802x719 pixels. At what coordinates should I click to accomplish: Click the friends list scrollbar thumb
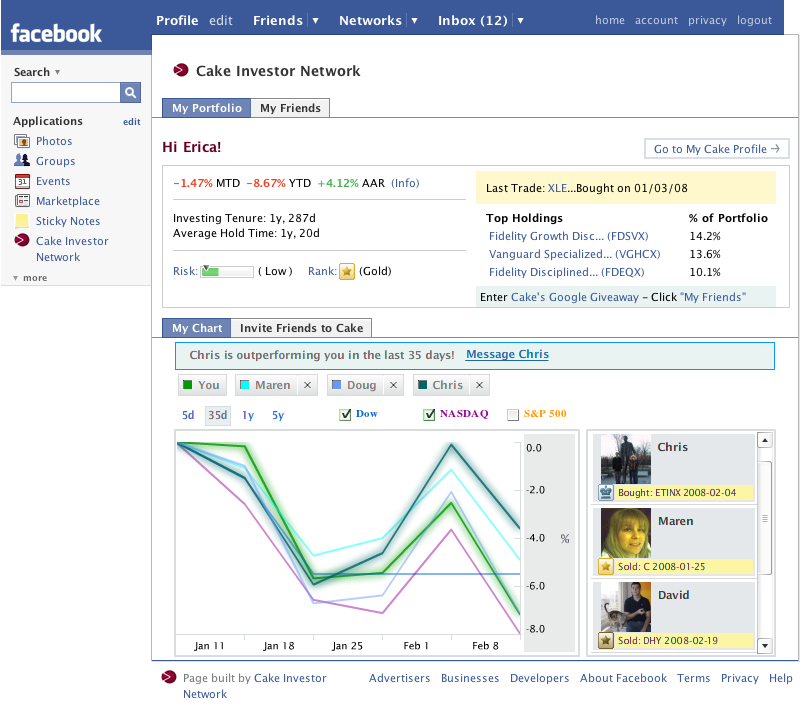point(765,518)
